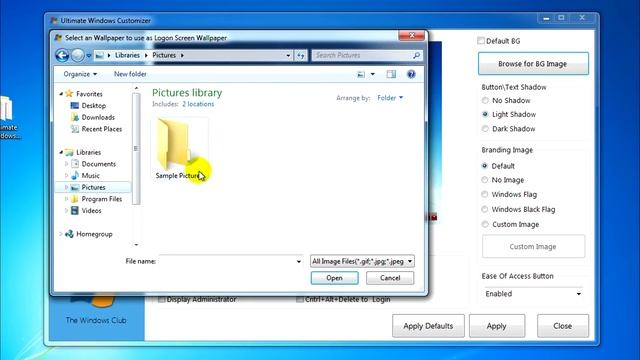Select Dark Shadow radio option

(x=485, y=129)
